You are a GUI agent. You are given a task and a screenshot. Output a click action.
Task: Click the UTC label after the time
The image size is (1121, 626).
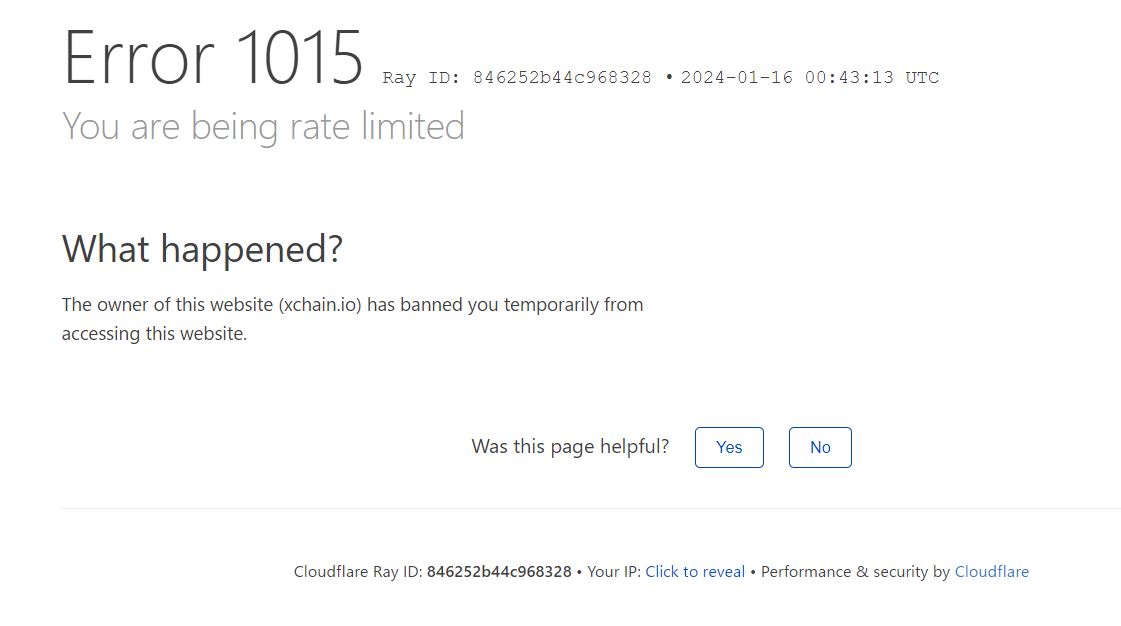pos(922,77)
